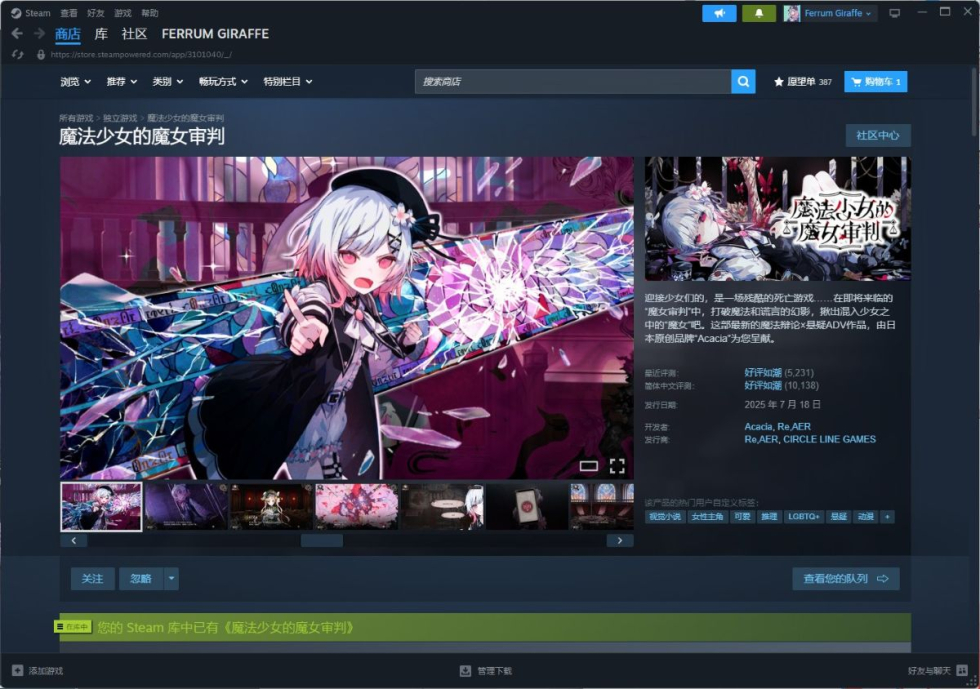The height and width of the screenshot is (689, 980).
Task: Open the green notifications bell
Action: pos(757,12)
